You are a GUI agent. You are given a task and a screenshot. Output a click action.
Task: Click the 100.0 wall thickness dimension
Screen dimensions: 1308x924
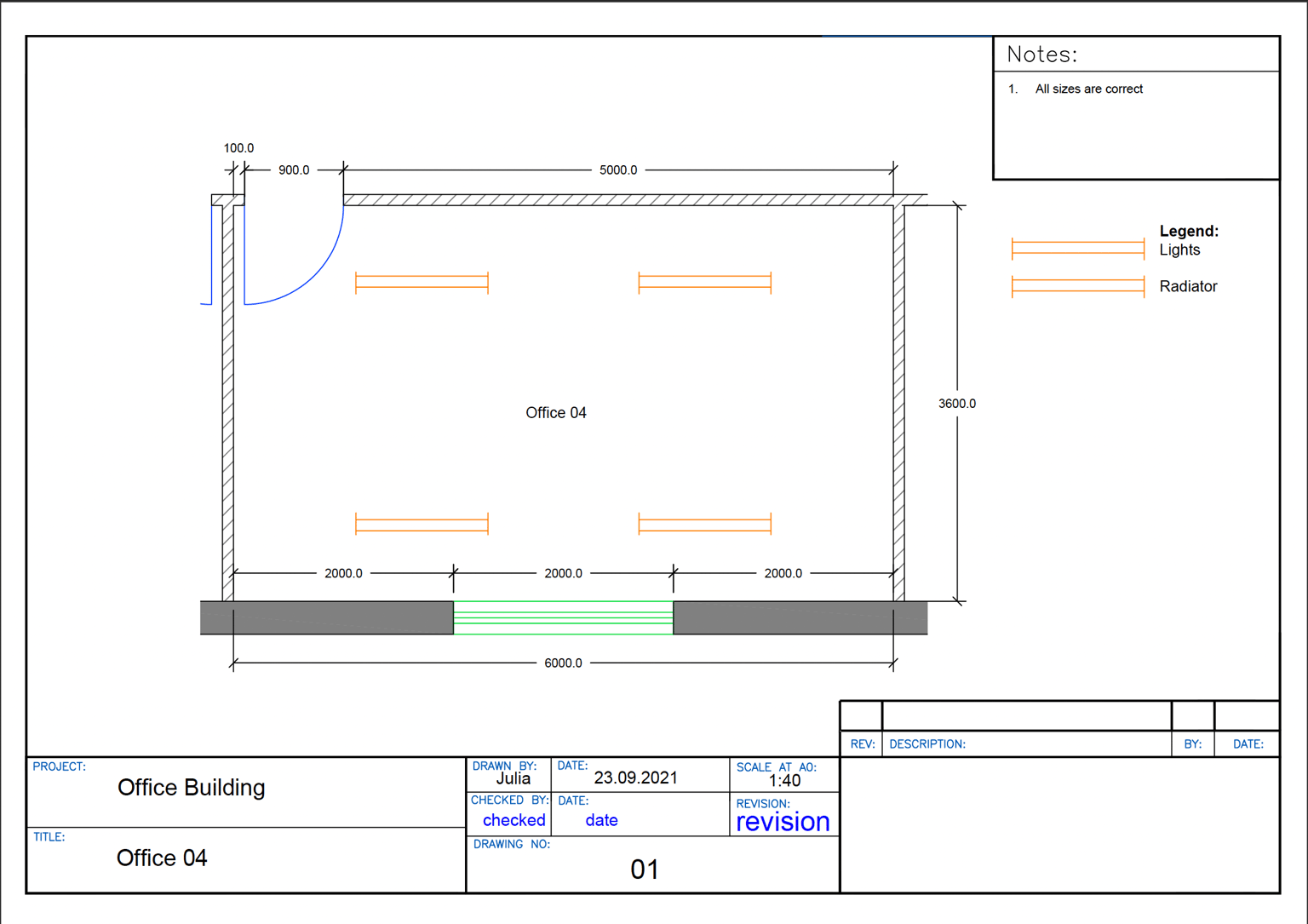click(x=238, y=148)
